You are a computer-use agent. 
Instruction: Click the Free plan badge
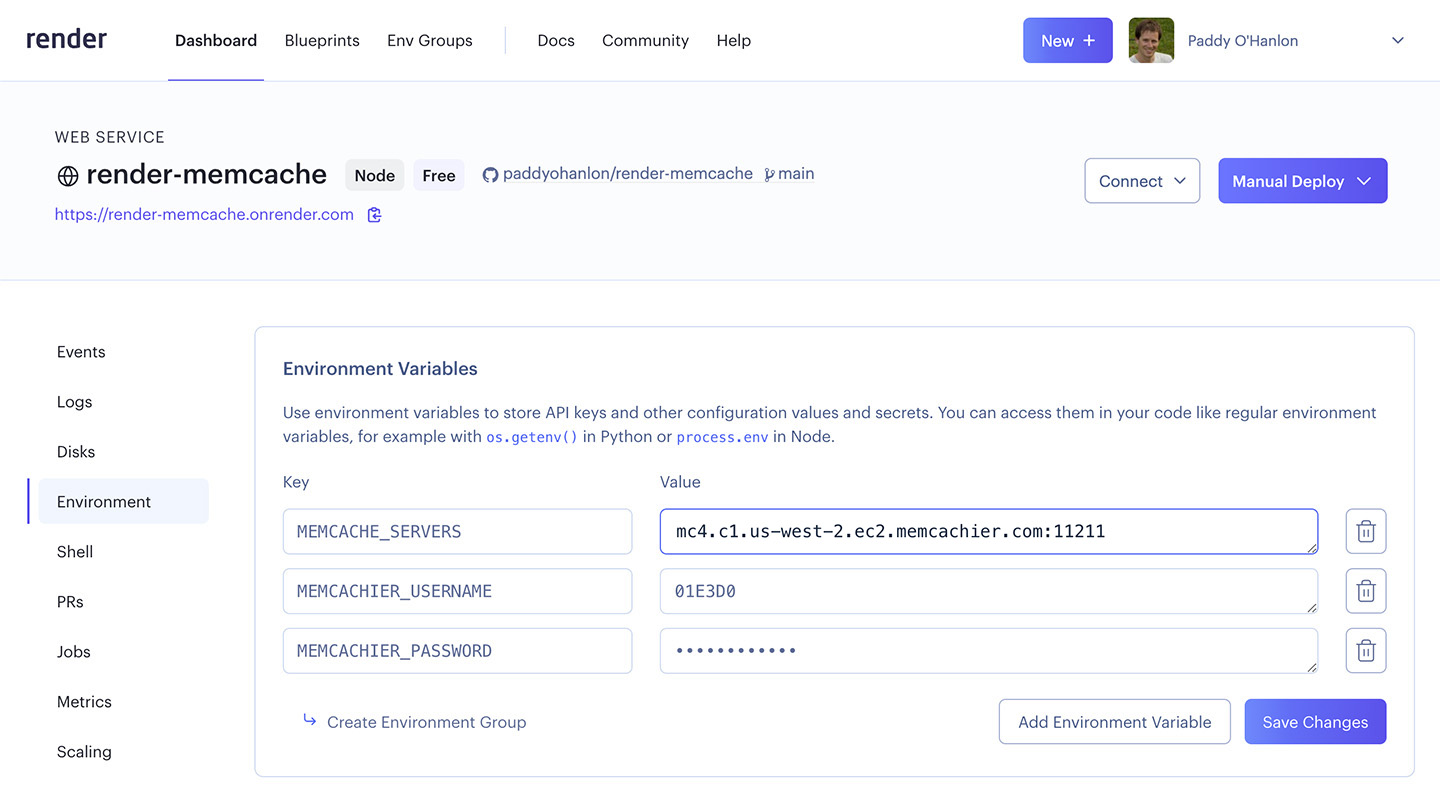click(439, 175)
